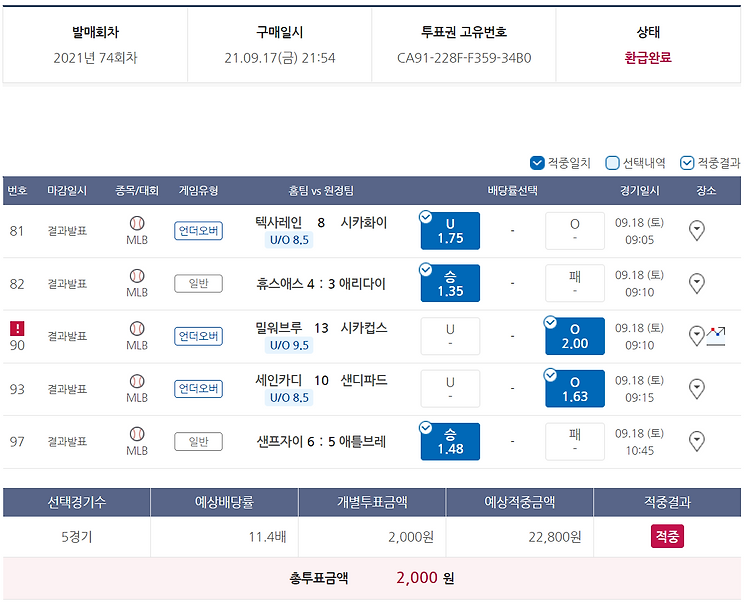Open the venue pin for game 82
The image size is (750, 608).
696,284
